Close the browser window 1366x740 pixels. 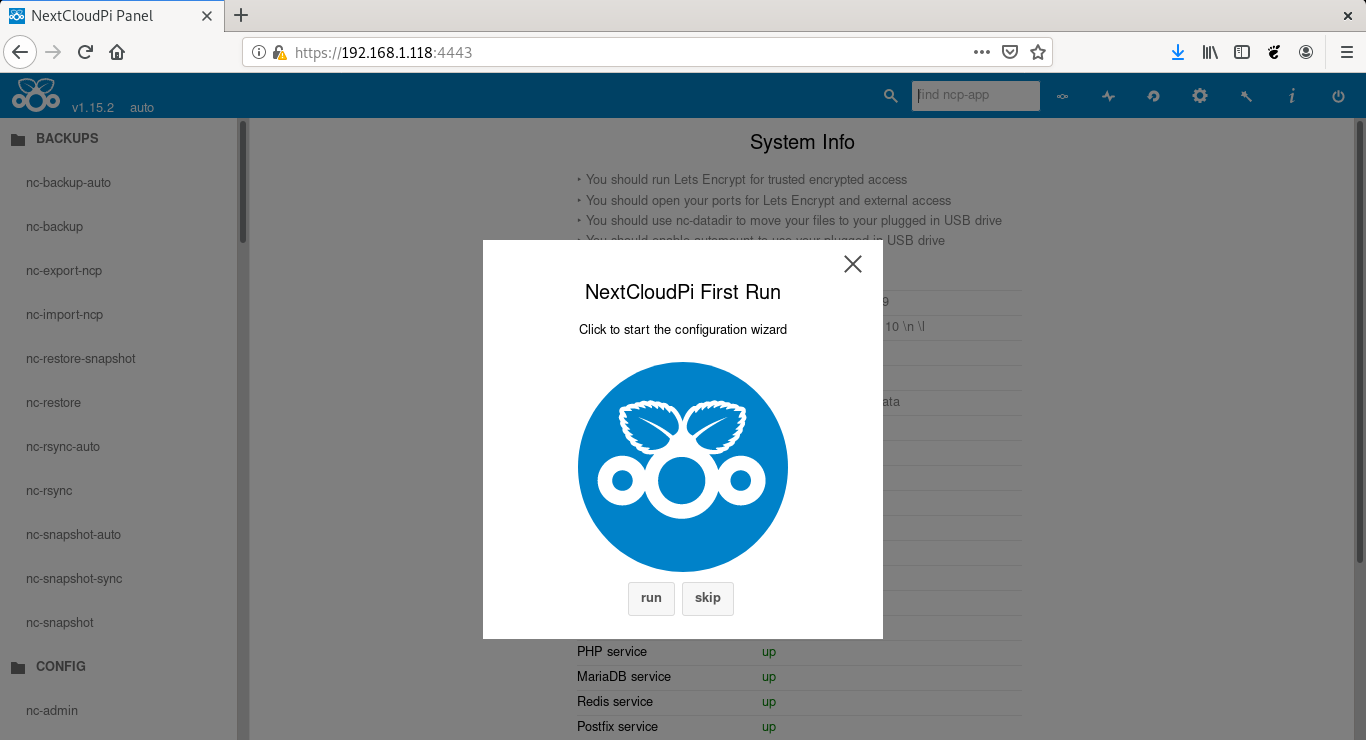[x=1349, y=15]
